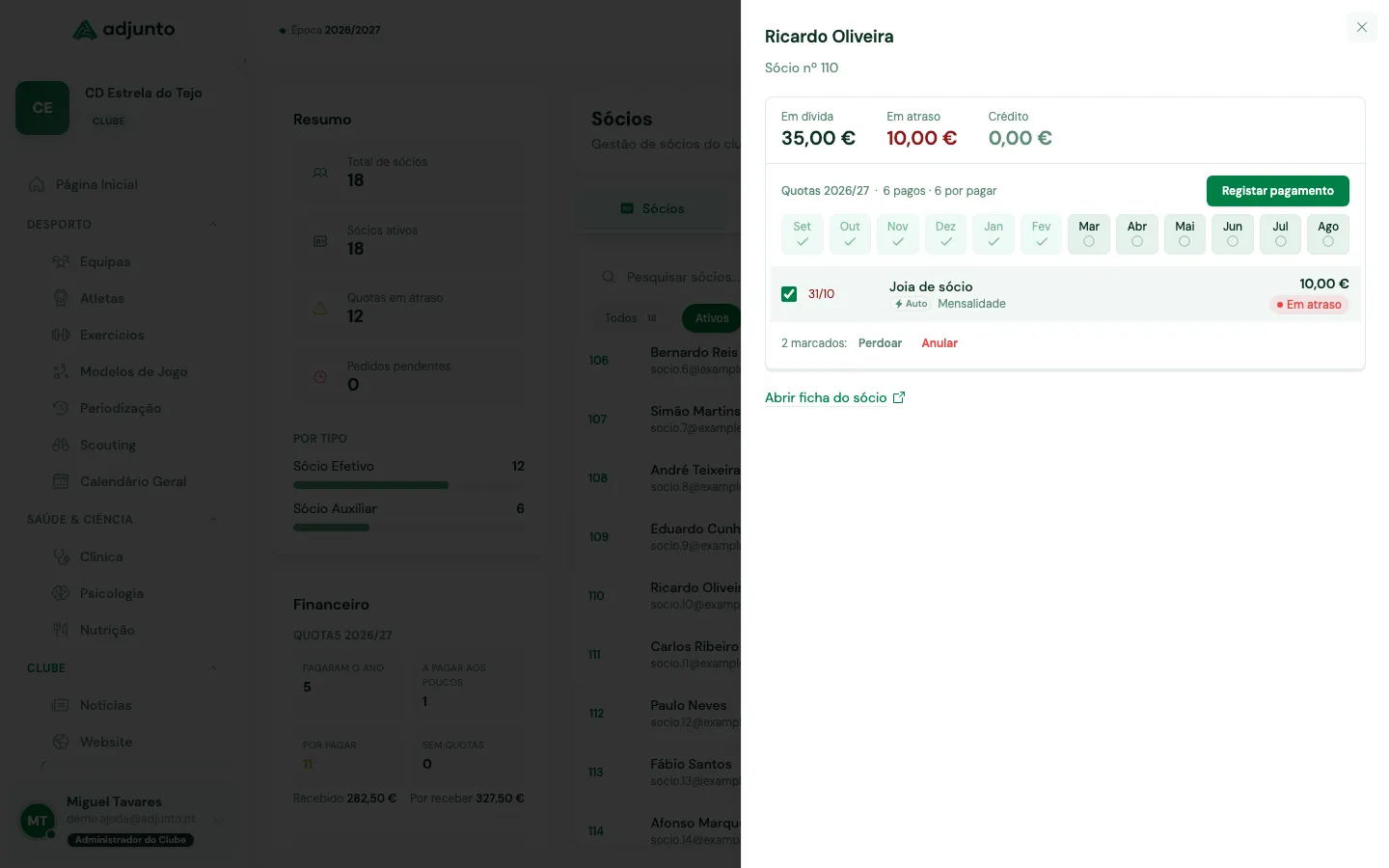Open Modelos de Jogo in sidebar
This screenshot has width=1389, height=868.
(x=135, y=371)
